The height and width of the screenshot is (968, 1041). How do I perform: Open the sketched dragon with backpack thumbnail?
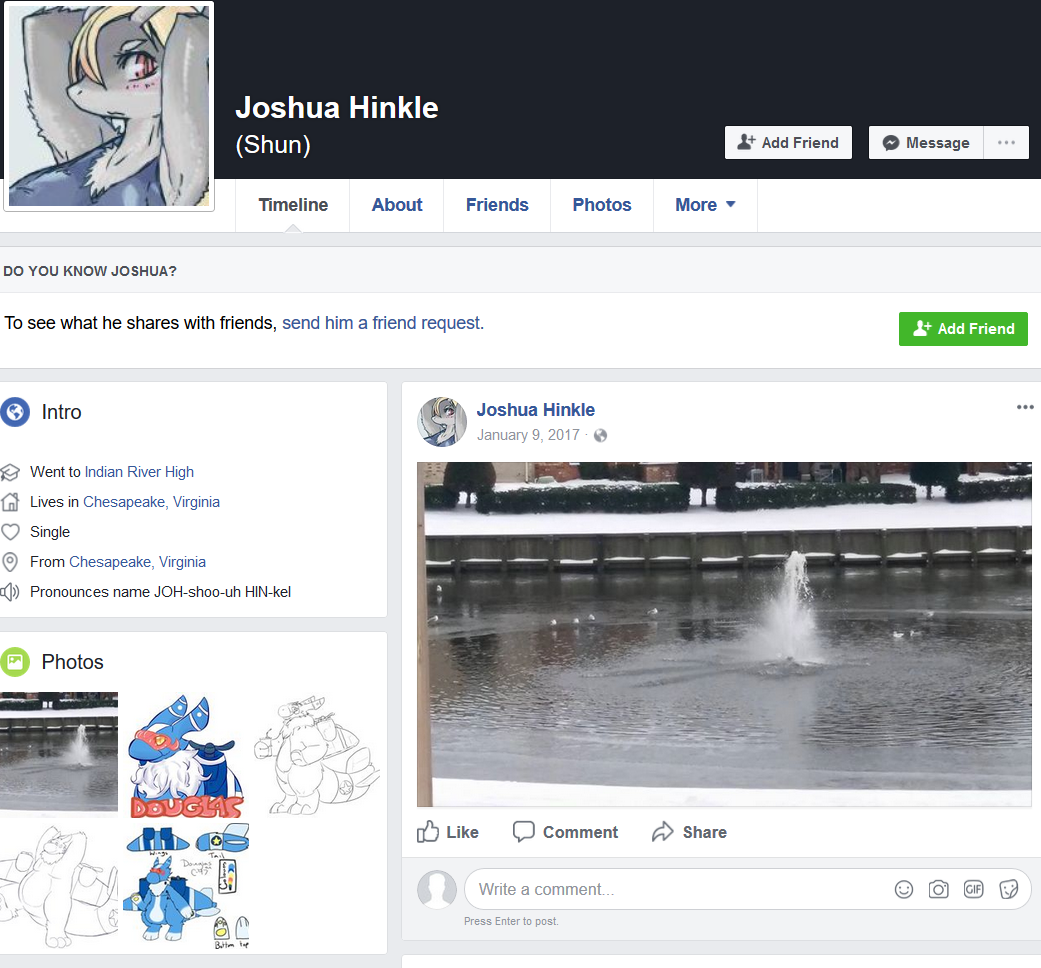317,755
